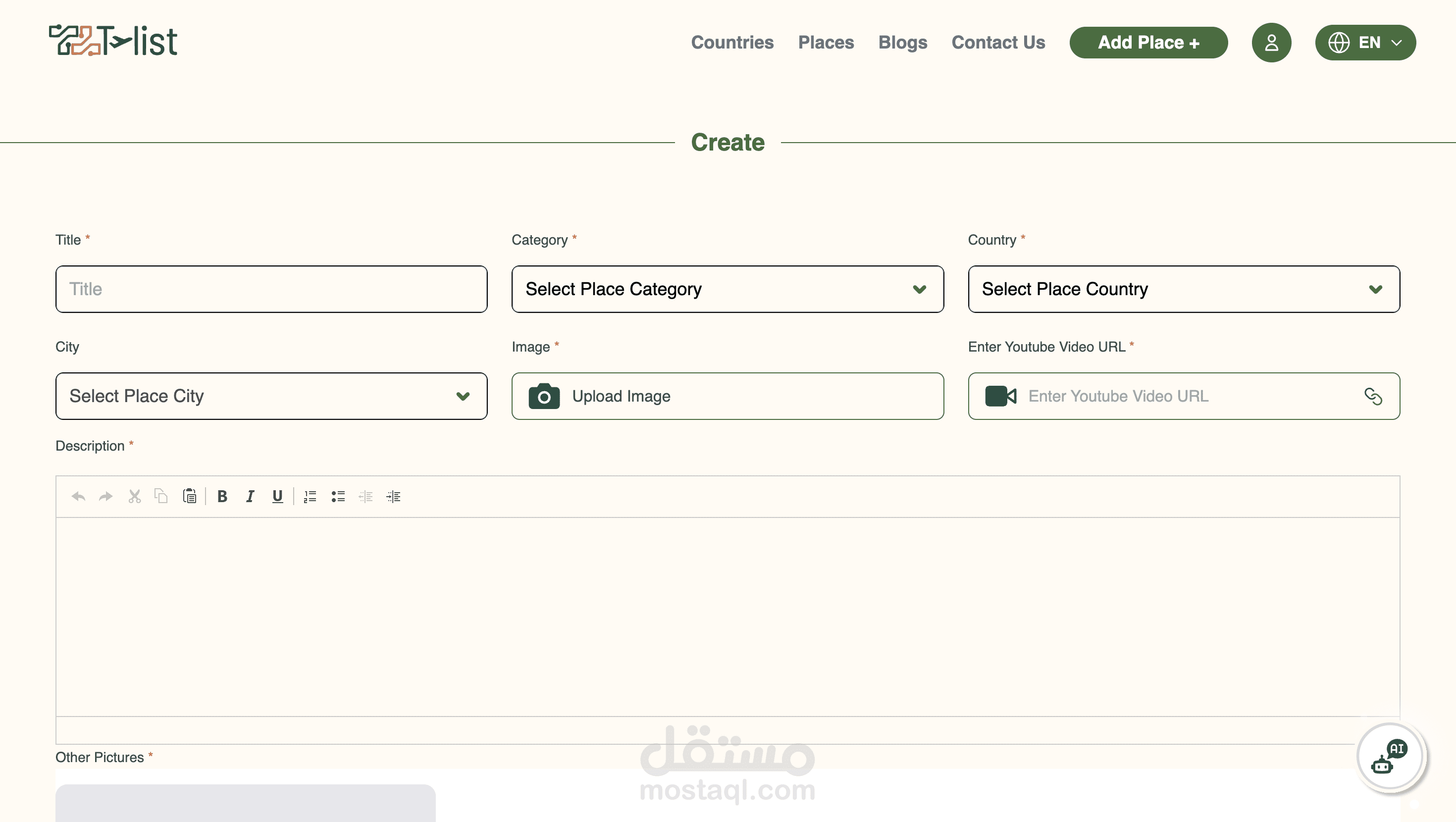Open the user profile icon
The height and width of the screenshot is (822, 1456).
pyautogui.click(x=1271, y=43)
